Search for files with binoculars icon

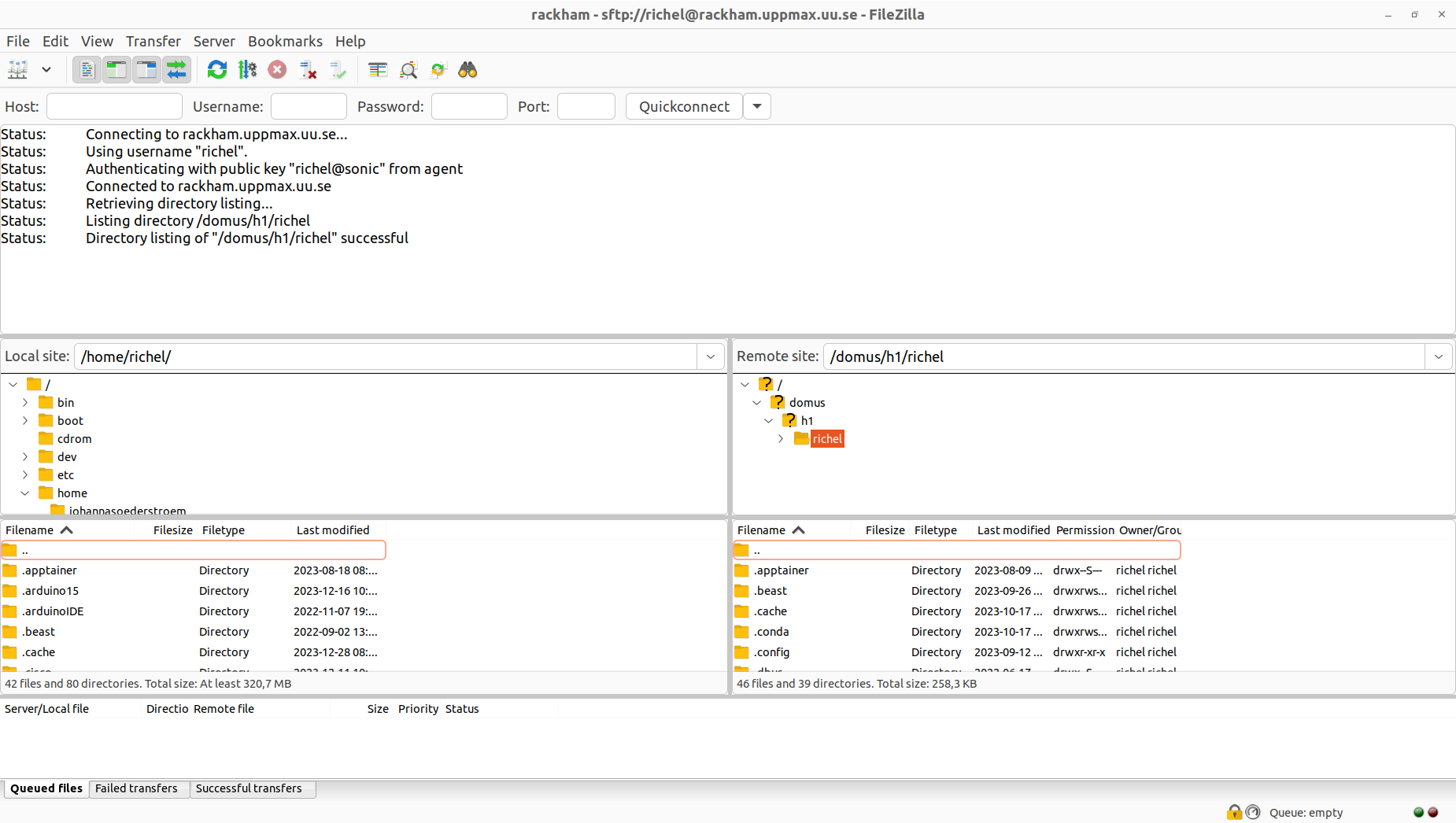467,70
